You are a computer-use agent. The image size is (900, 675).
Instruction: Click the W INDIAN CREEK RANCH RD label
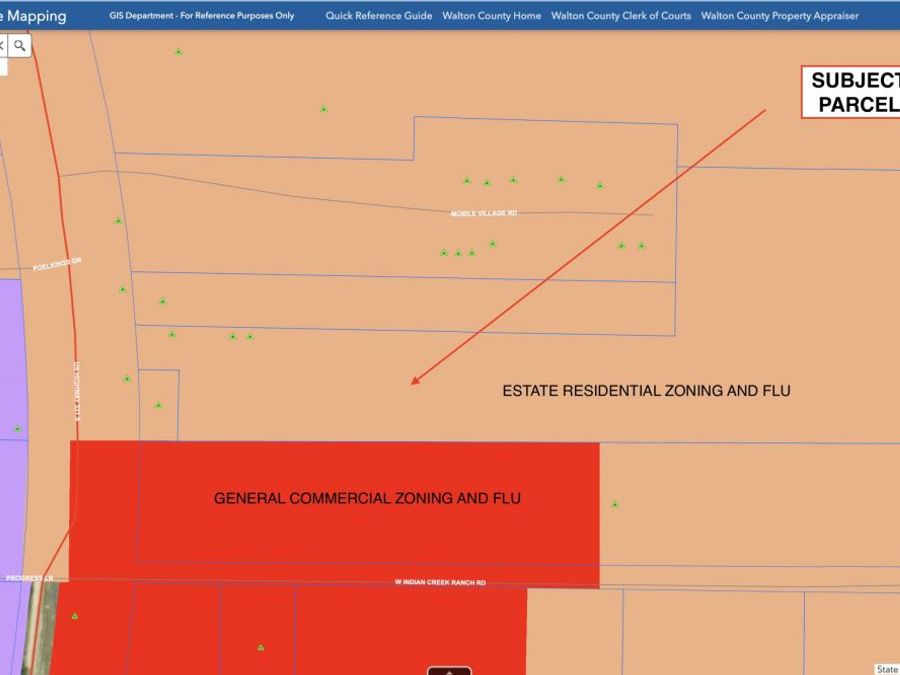tap(440, 582)
